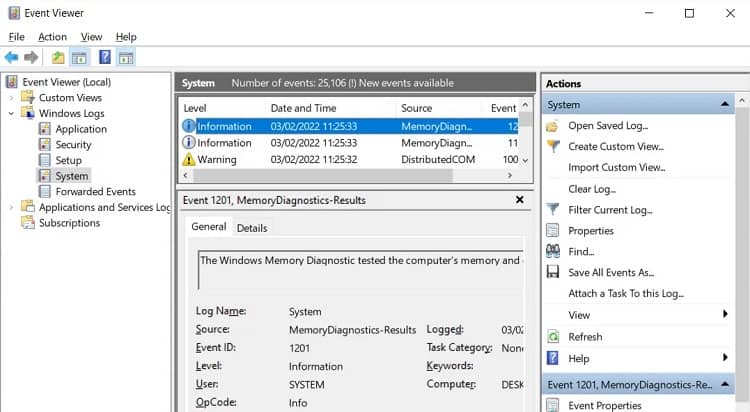Click Import Custom View action
This screenshot has height=412, width=750.
coord(617,167)
